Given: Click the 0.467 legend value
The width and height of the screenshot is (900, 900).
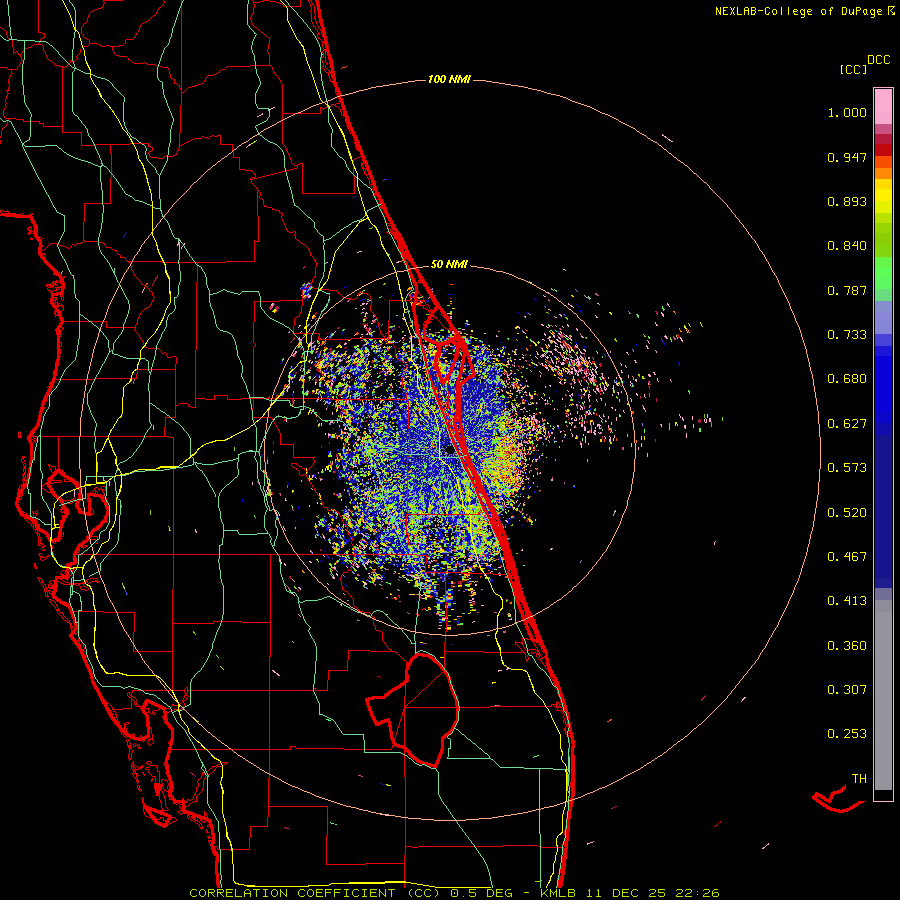Looking at the screenshot, I should tap(847, 557).
